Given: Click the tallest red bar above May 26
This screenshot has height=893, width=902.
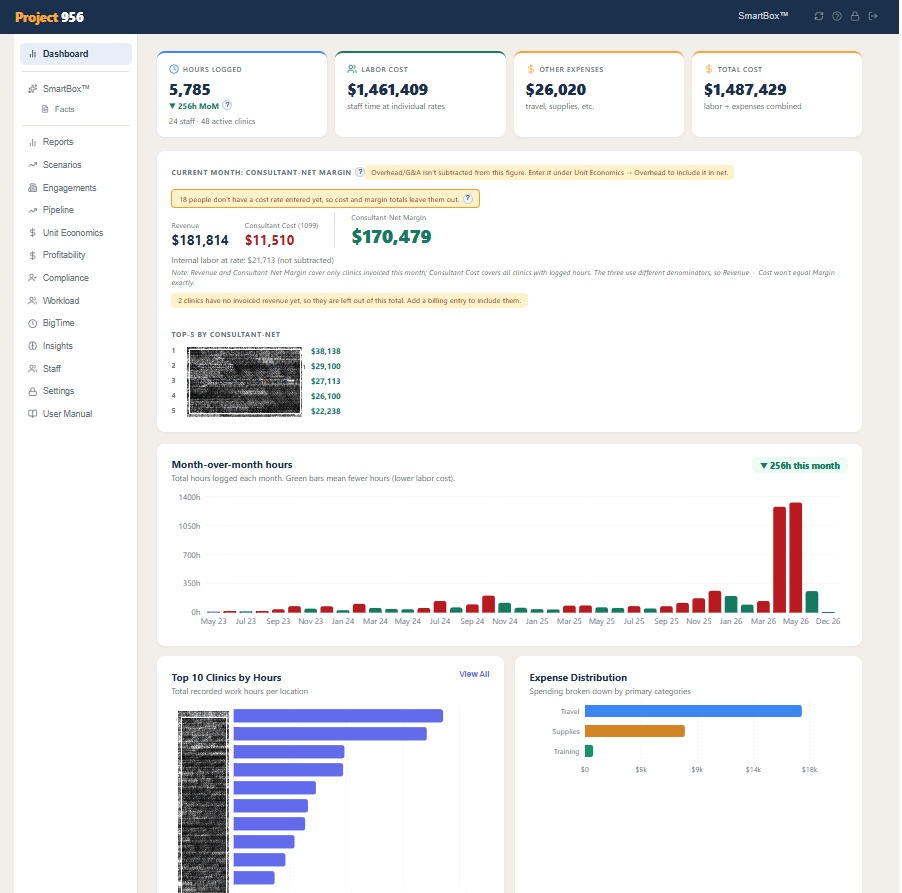Looking at the screenshot, I should [796, 558].
